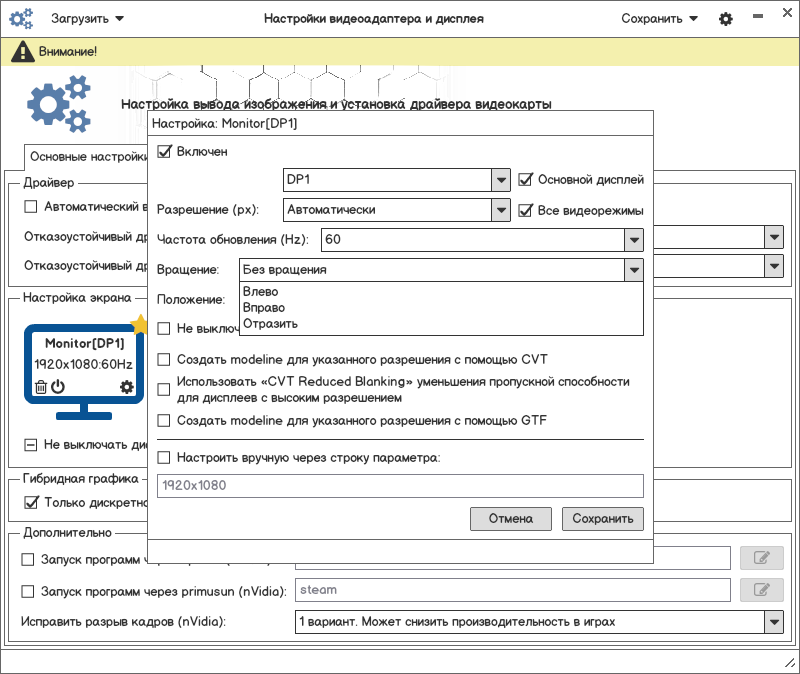The height and width of the screenshot is (674, 800).
Task: Click the Внимание! warning banner text
Action: coord(68,51)
